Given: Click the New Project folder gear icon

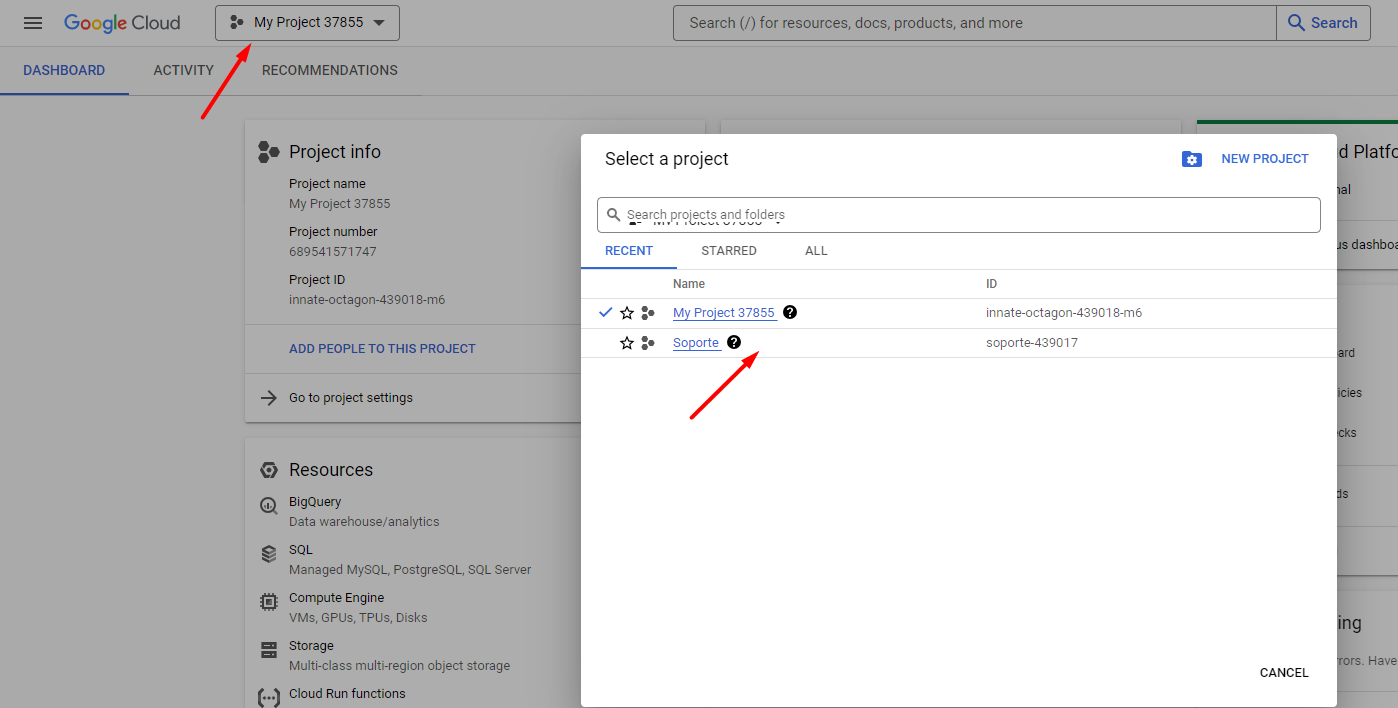Looking at the screenshot, I should pyautogui.click(x=1192, y=159).
